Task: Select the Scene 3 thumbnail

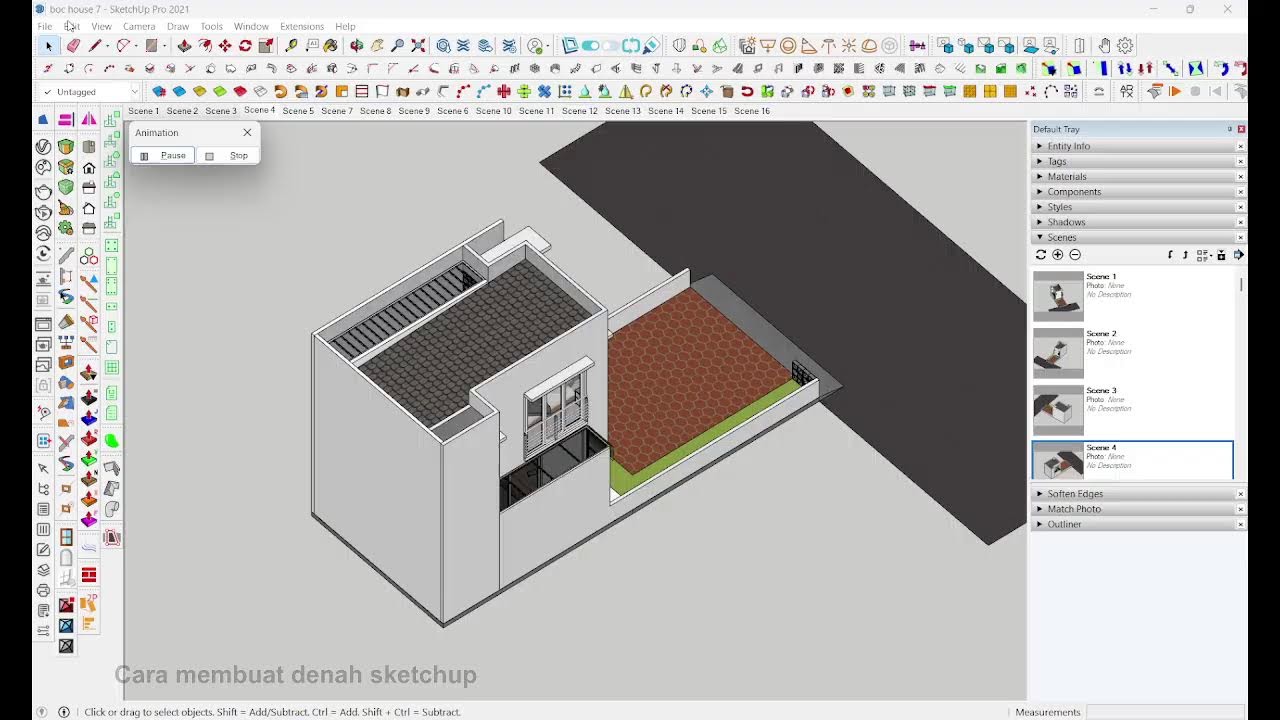Action: pos(1058,410)
